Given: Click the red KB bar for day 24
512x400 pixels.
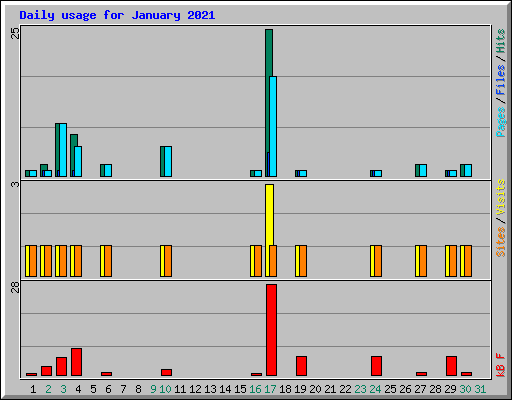Looking at the screenshot, I should tap(376, 366).
